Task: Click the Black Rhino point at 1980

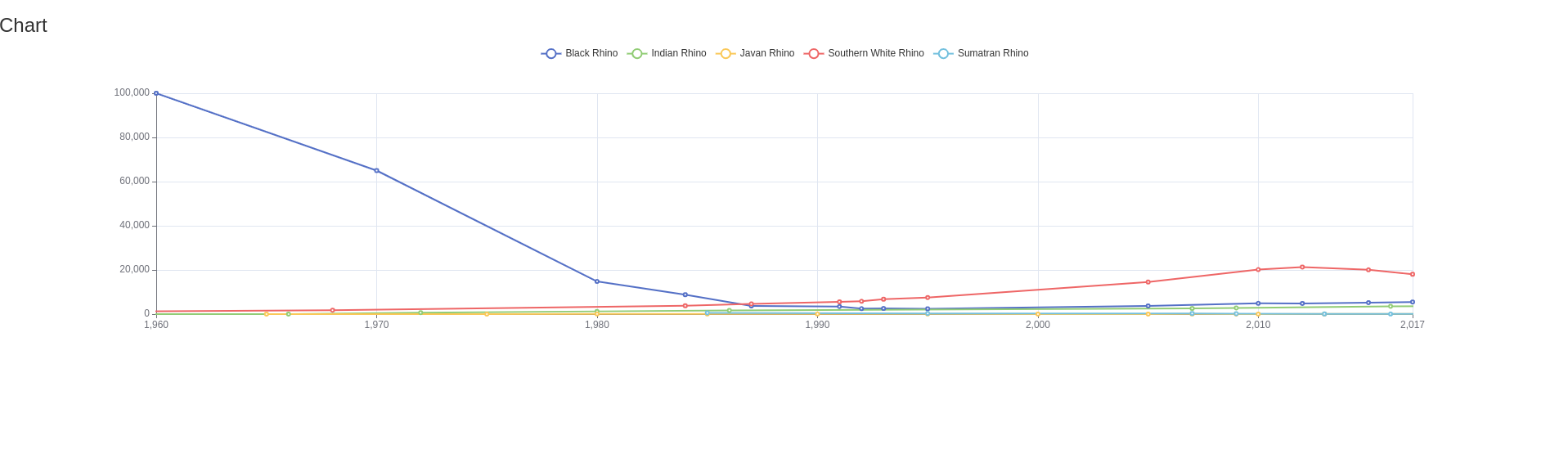Action: click(x=597, y=281)
